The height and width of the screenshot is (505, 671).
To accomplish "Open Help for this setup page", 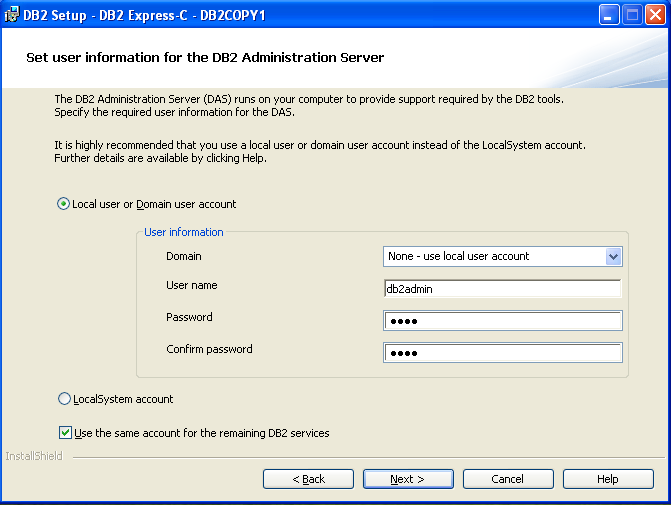I will 608,479.
